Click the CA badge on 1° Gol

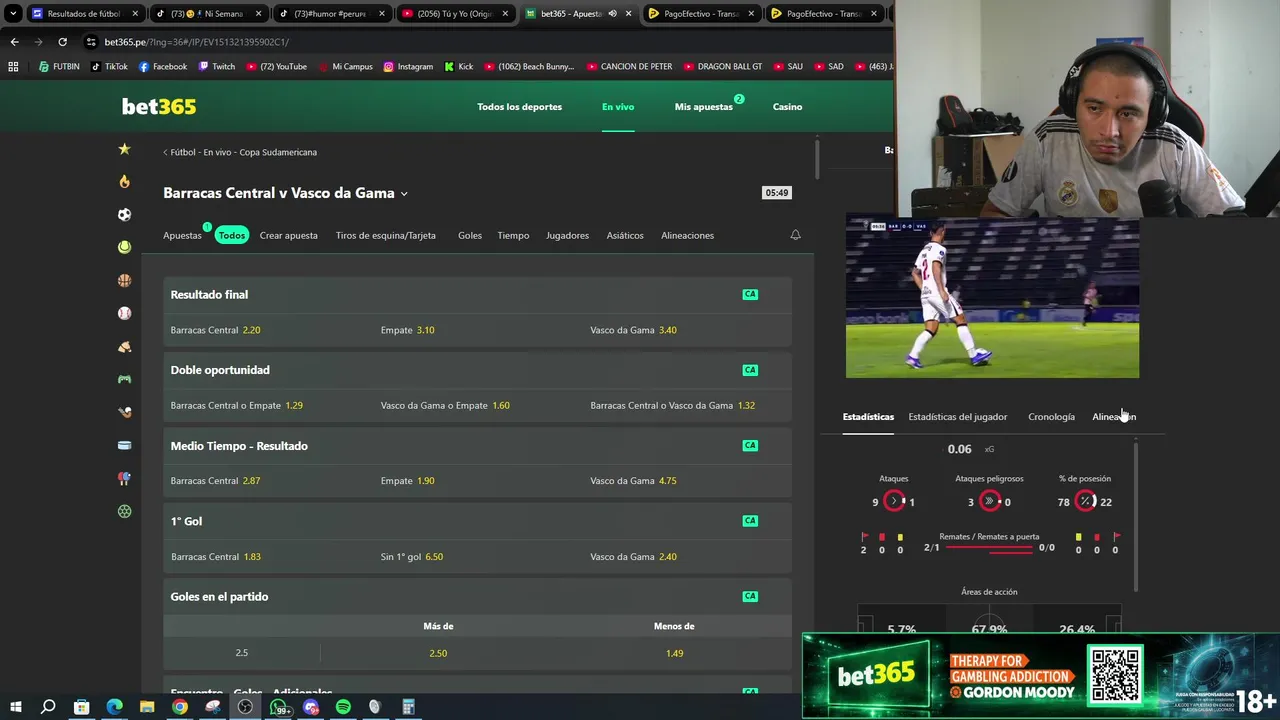coord(750,521)
